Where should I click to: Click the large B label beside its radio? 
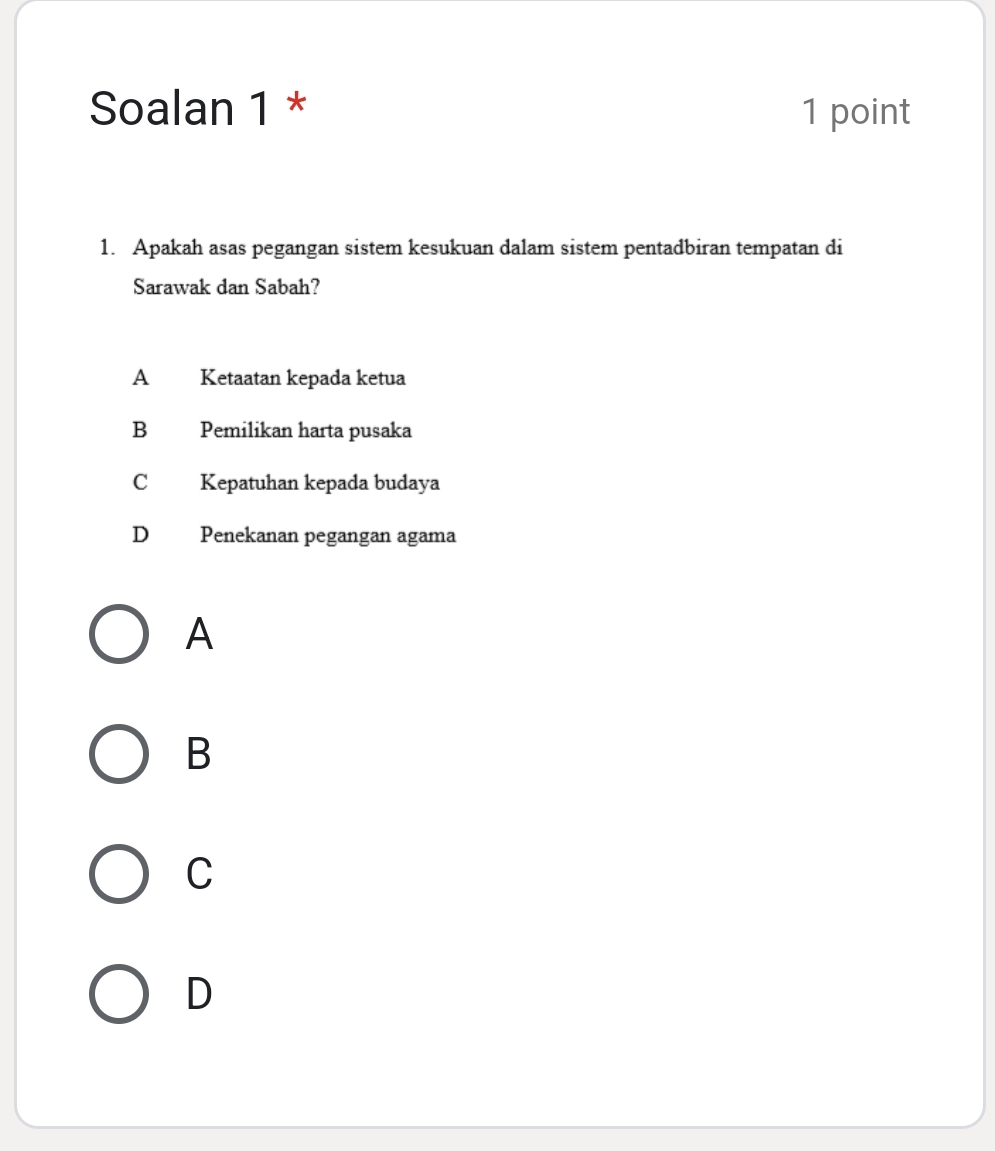pos(200,754)
